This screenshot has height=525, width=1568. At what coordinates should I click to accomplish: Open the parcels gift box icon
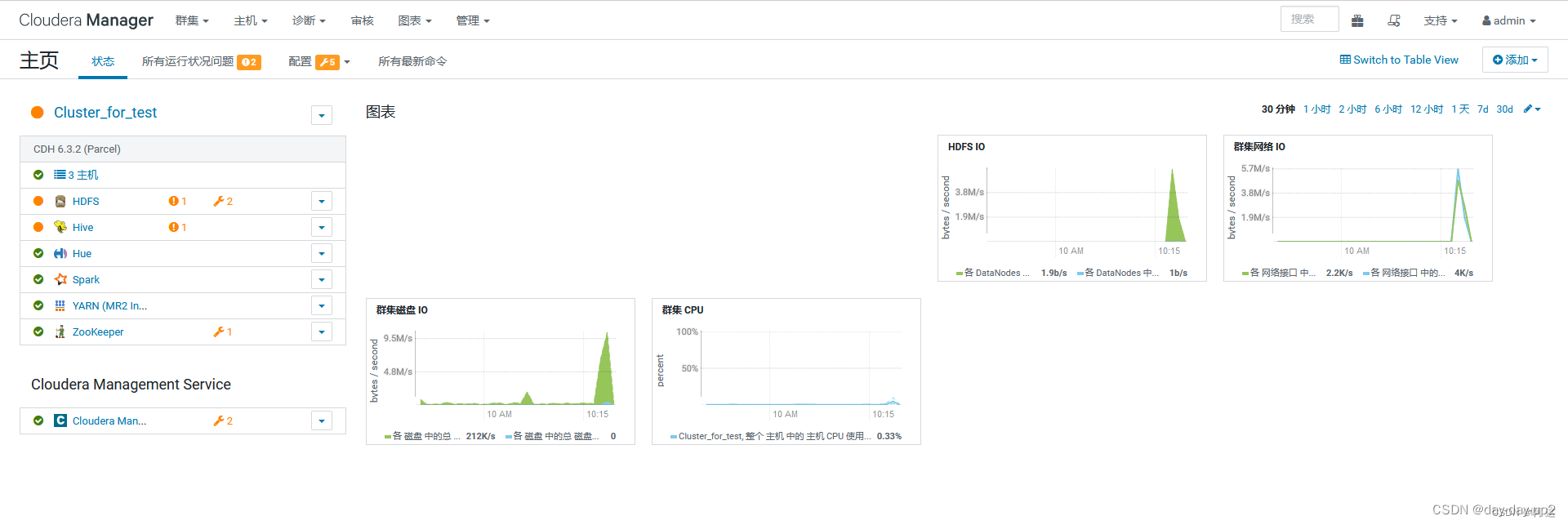(1357, 20)
